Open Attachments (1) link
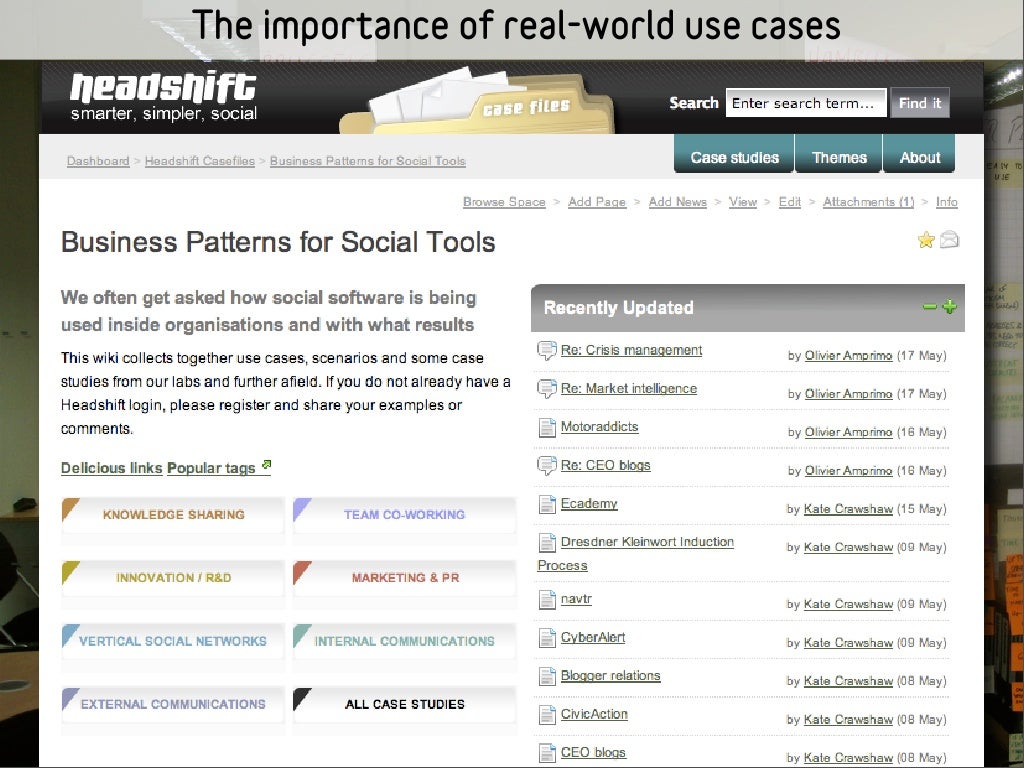Viewport: 1024px width, 768px height. pyautogui.click(x=869, y=202)
